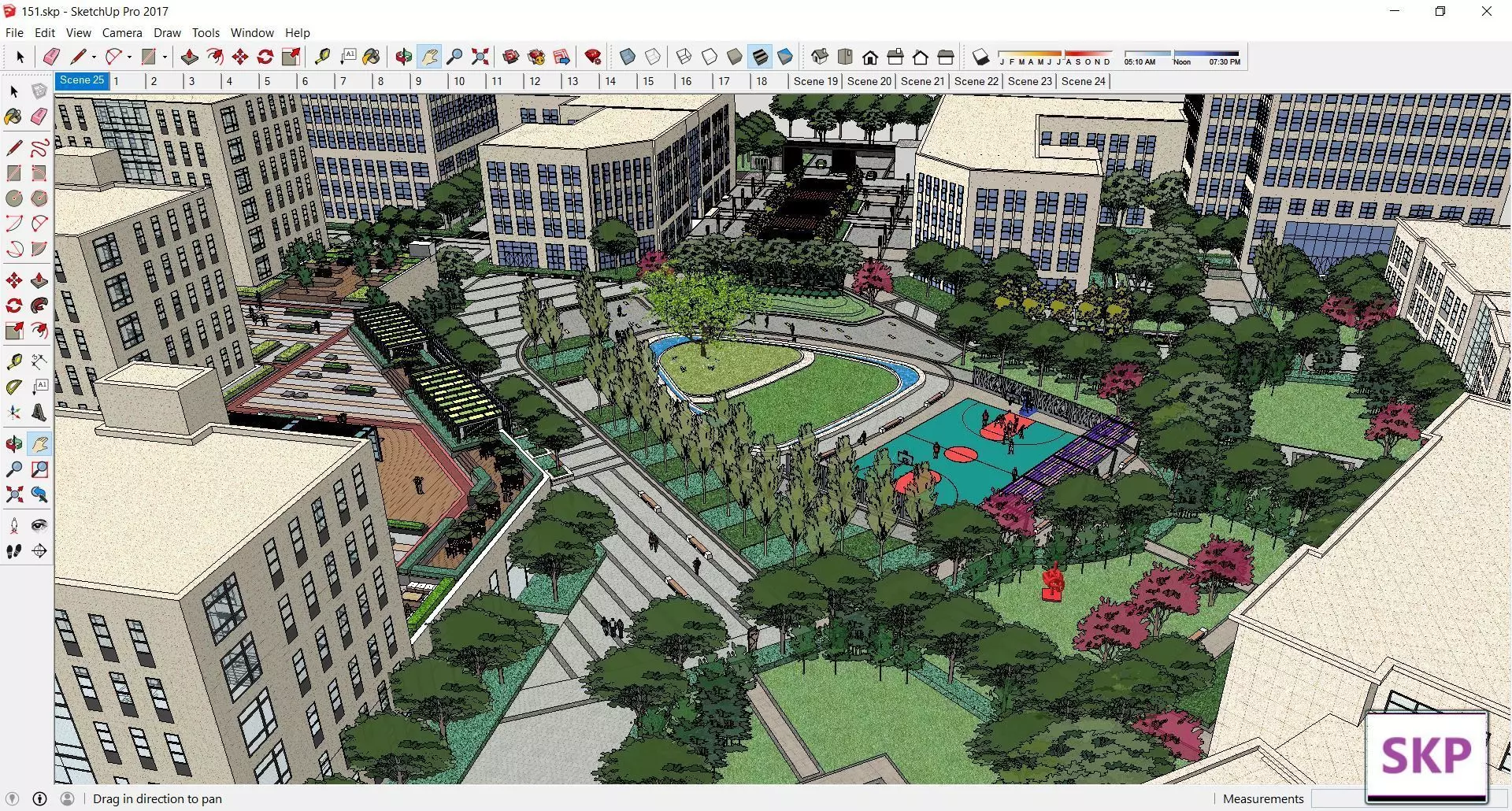Open credits info icon in status bar

(40, 798)
